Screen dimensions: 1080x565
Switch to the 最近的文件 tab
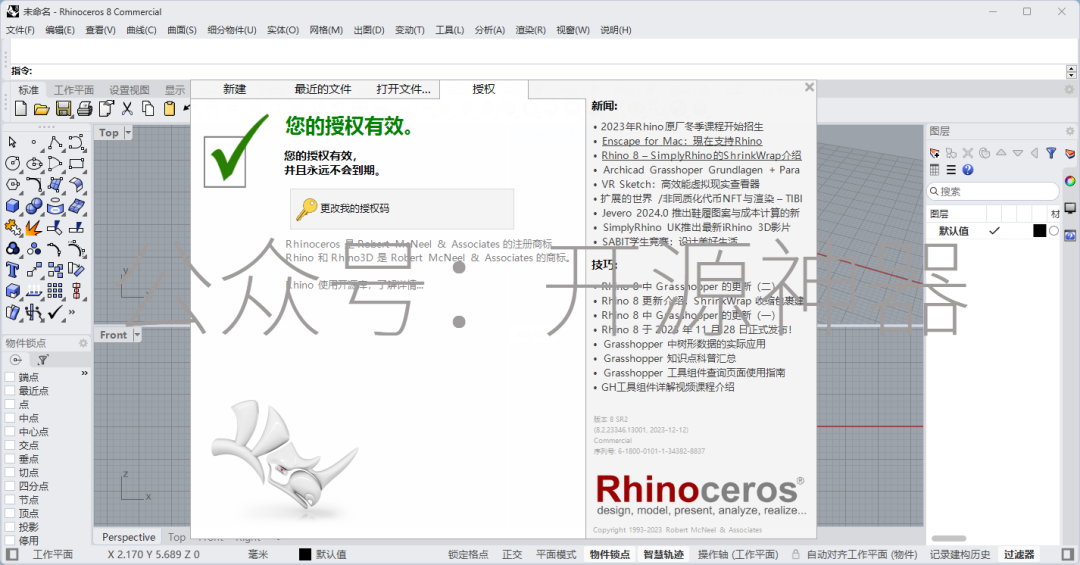pos(323,89)
